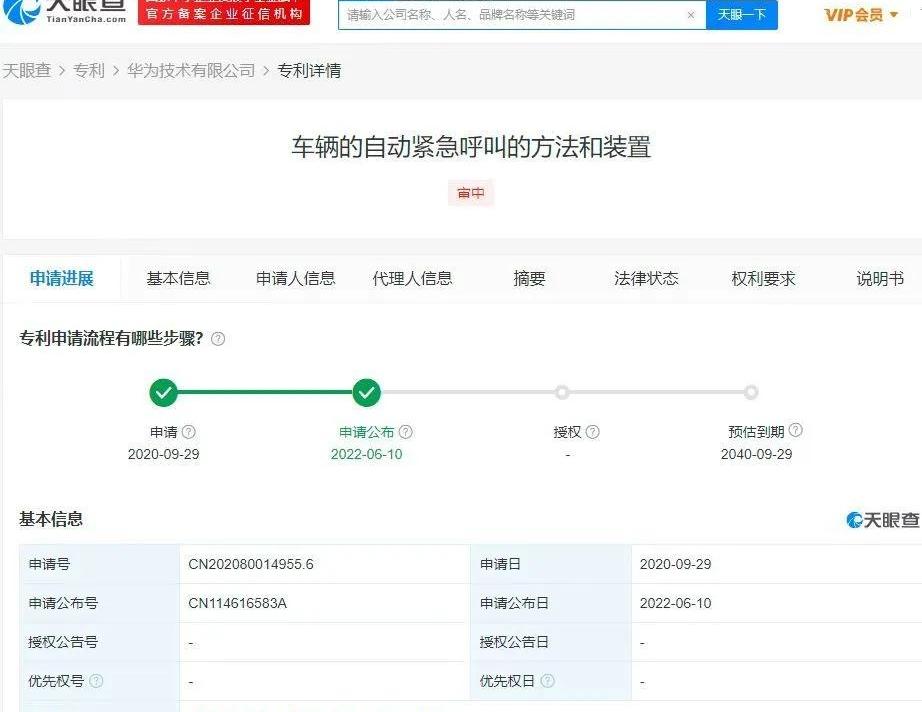Select the 申请进展 tab
Screen dimensions: 922x712
pos(62,278)
